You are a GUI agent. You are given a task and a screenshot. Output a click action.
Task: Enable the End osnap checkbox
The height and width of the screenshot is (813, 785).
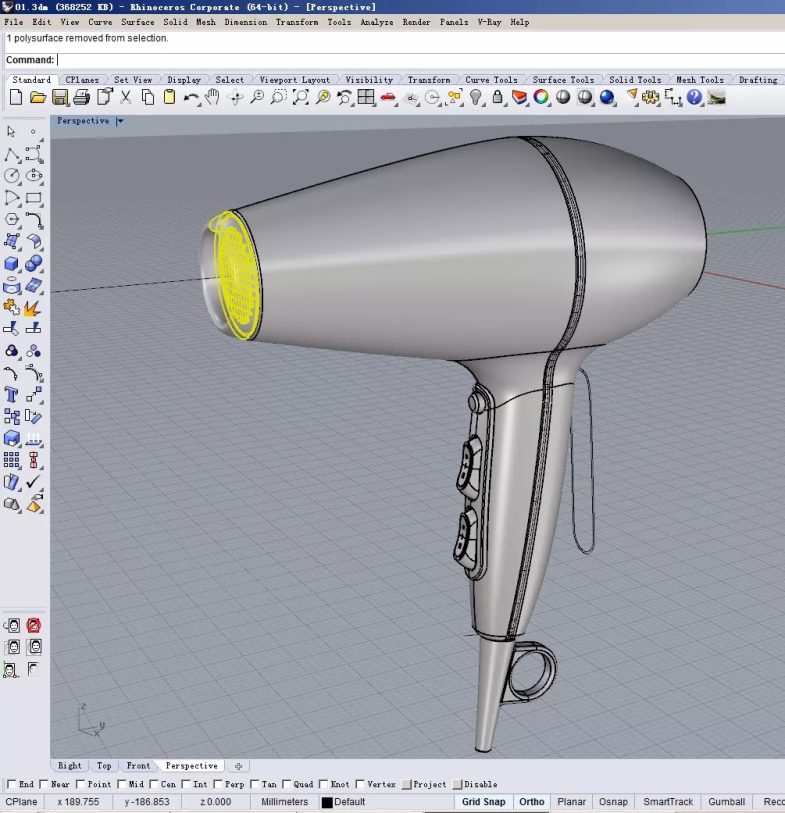click(x=11, y=785)
